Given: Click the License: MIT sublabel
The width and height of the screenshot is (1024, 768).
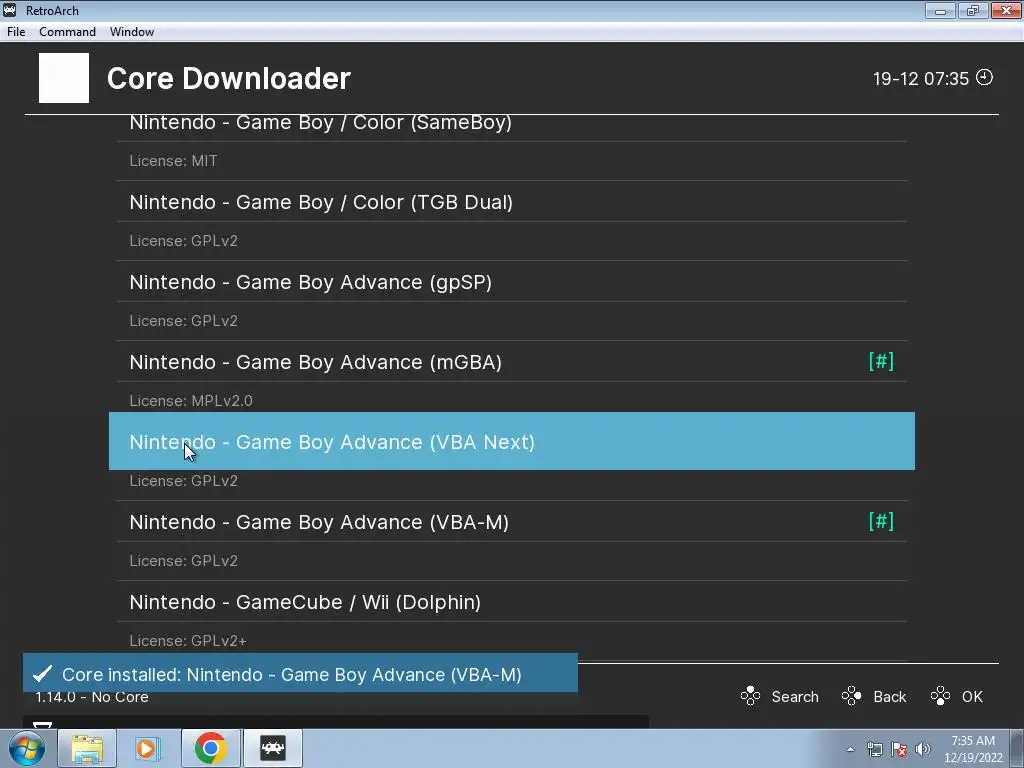Looking at the screenshot, I should [x=173, y=161].
